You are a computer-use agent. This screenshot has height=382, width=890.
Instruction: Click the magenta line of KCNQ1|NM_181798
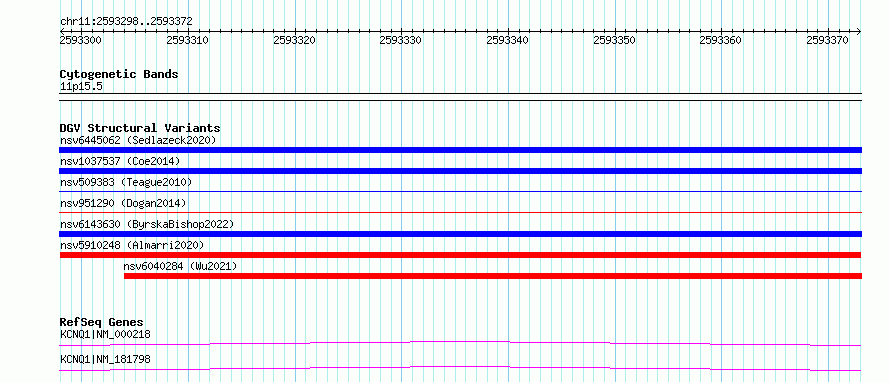tap(460, 368)
